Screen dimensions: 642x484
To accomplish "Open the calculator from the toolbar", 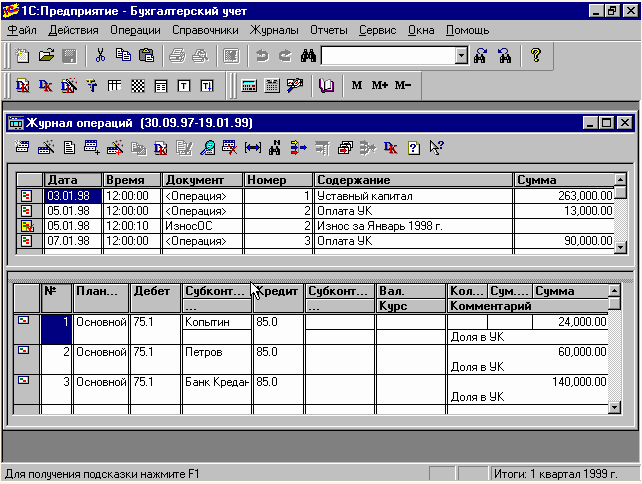I will (249, 86).
